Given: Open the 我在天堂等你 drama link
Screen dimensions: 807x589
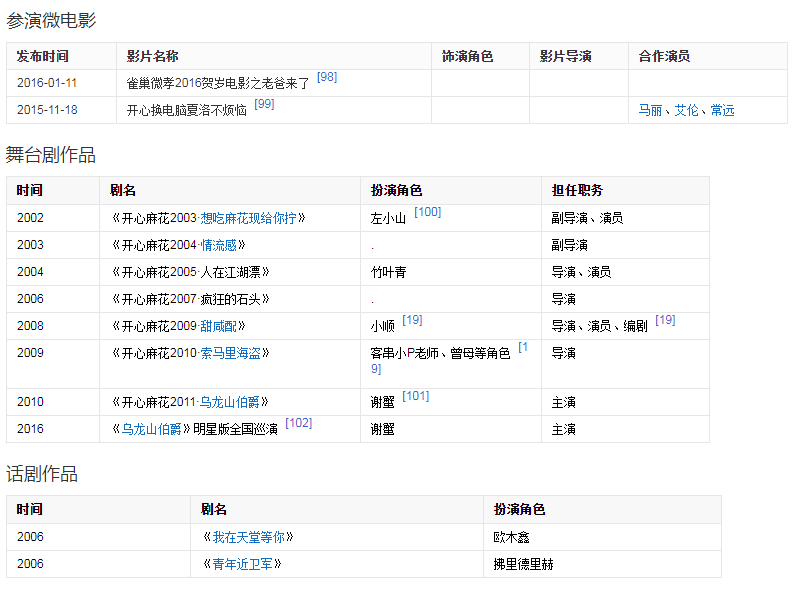Looking at the screenshot, I should point(247,537).
